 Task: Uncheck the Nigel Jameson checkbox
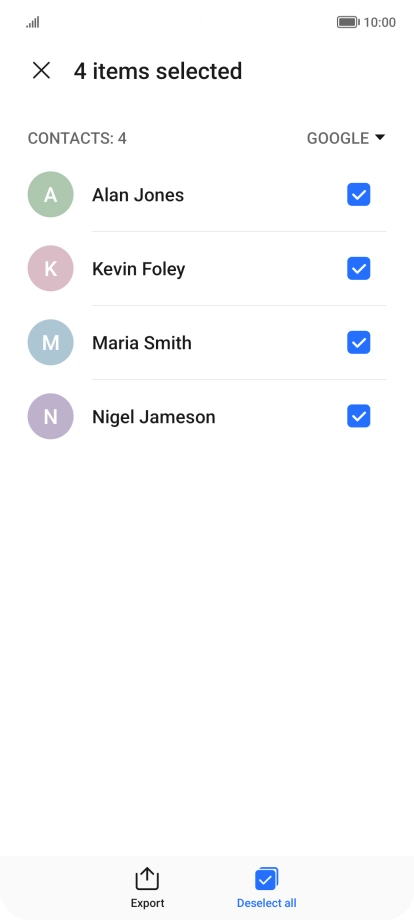[x=358, y=416]
